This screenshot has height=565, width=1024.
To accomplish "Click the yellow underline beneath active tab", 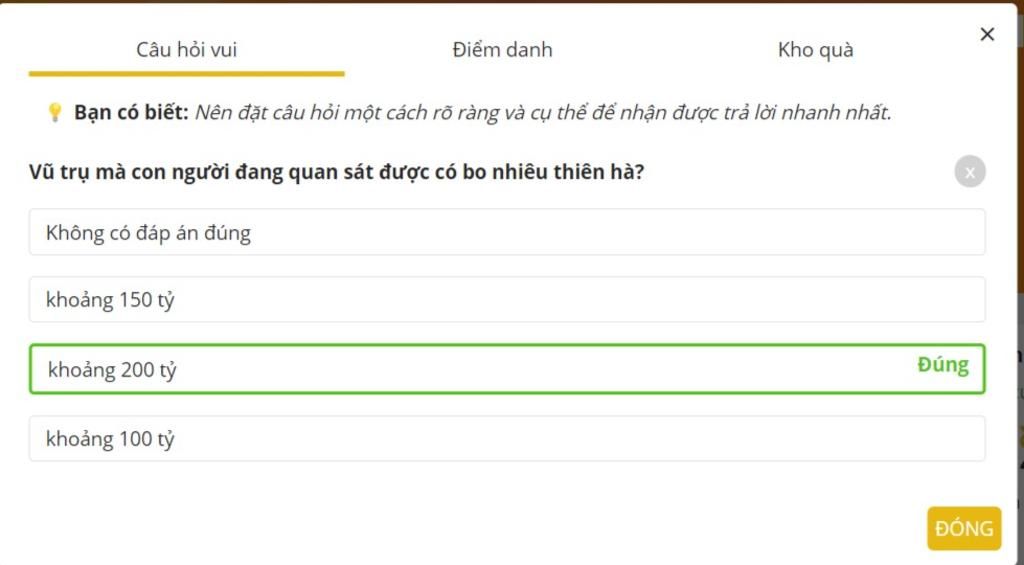I will [x=186, y=74].
